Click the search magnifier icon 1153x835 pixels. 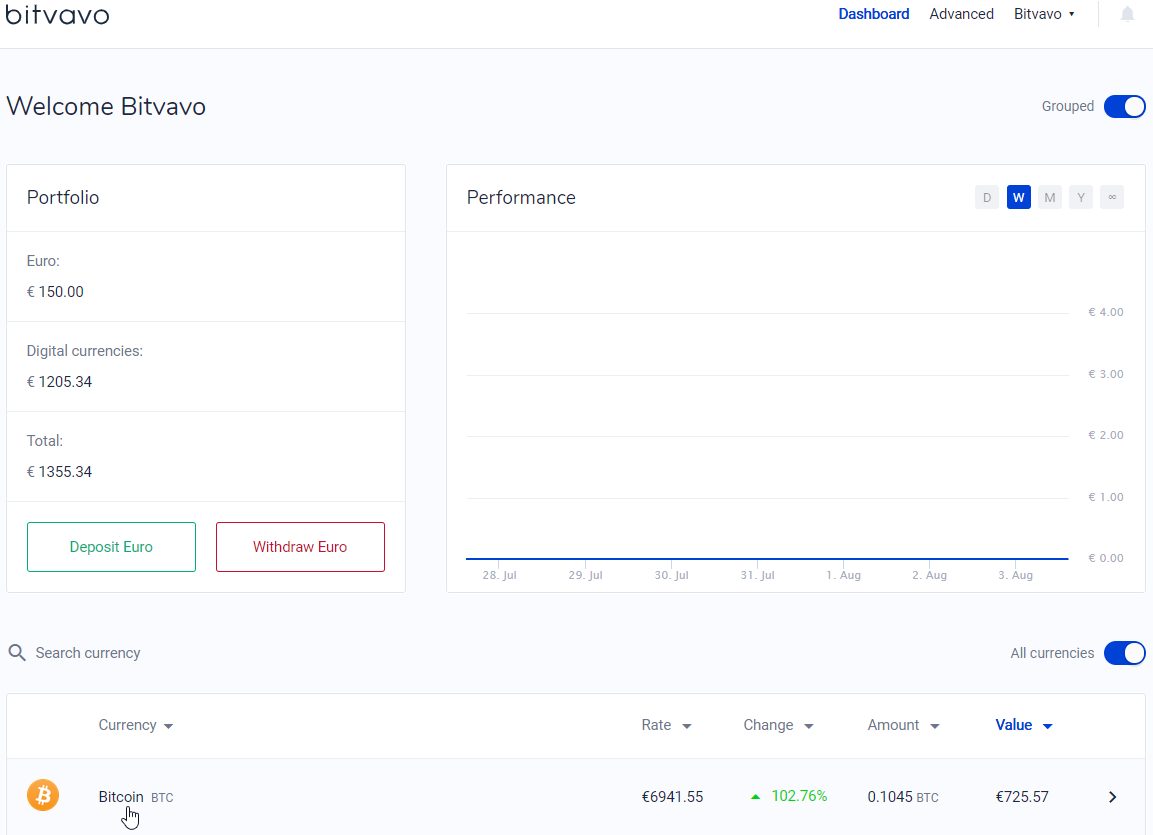coord(17,653)
